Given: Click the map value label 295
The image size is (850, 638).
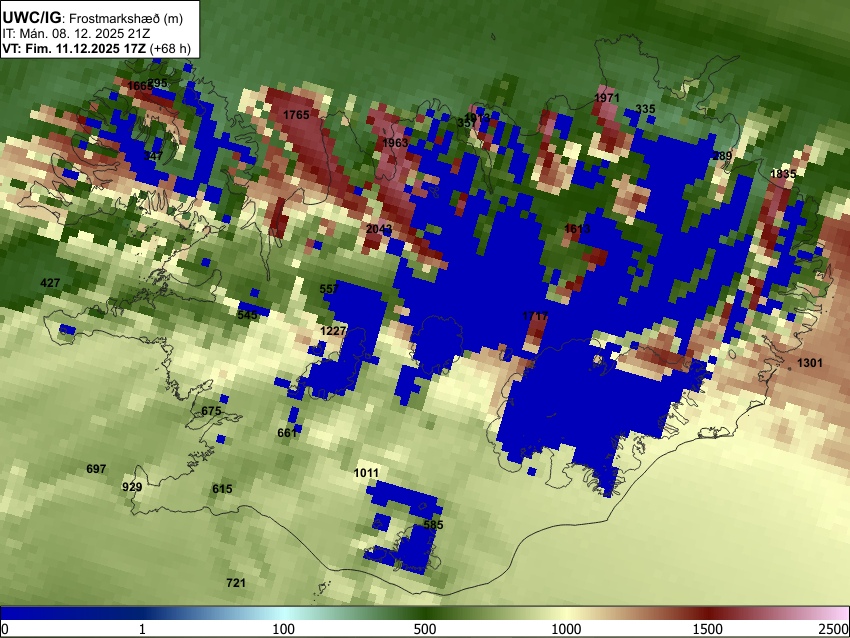Looking at the screenshot, I should (157, 83).
